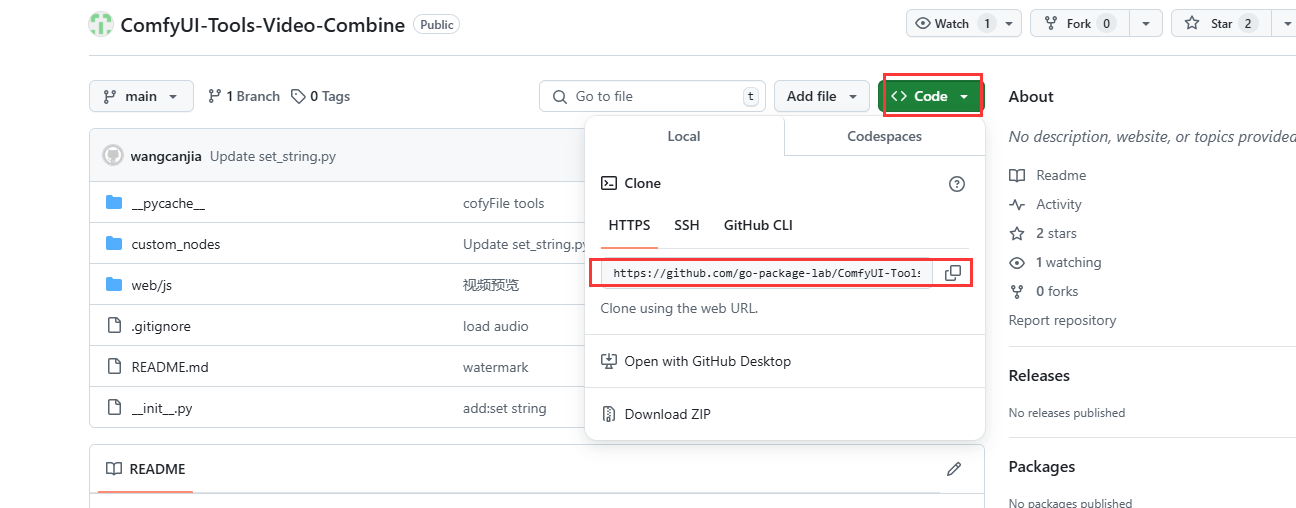1296x508 pixels.
Task: Click the eye icon next to 1 watching
Action: pyautogui.click(x=1017, y=262)
